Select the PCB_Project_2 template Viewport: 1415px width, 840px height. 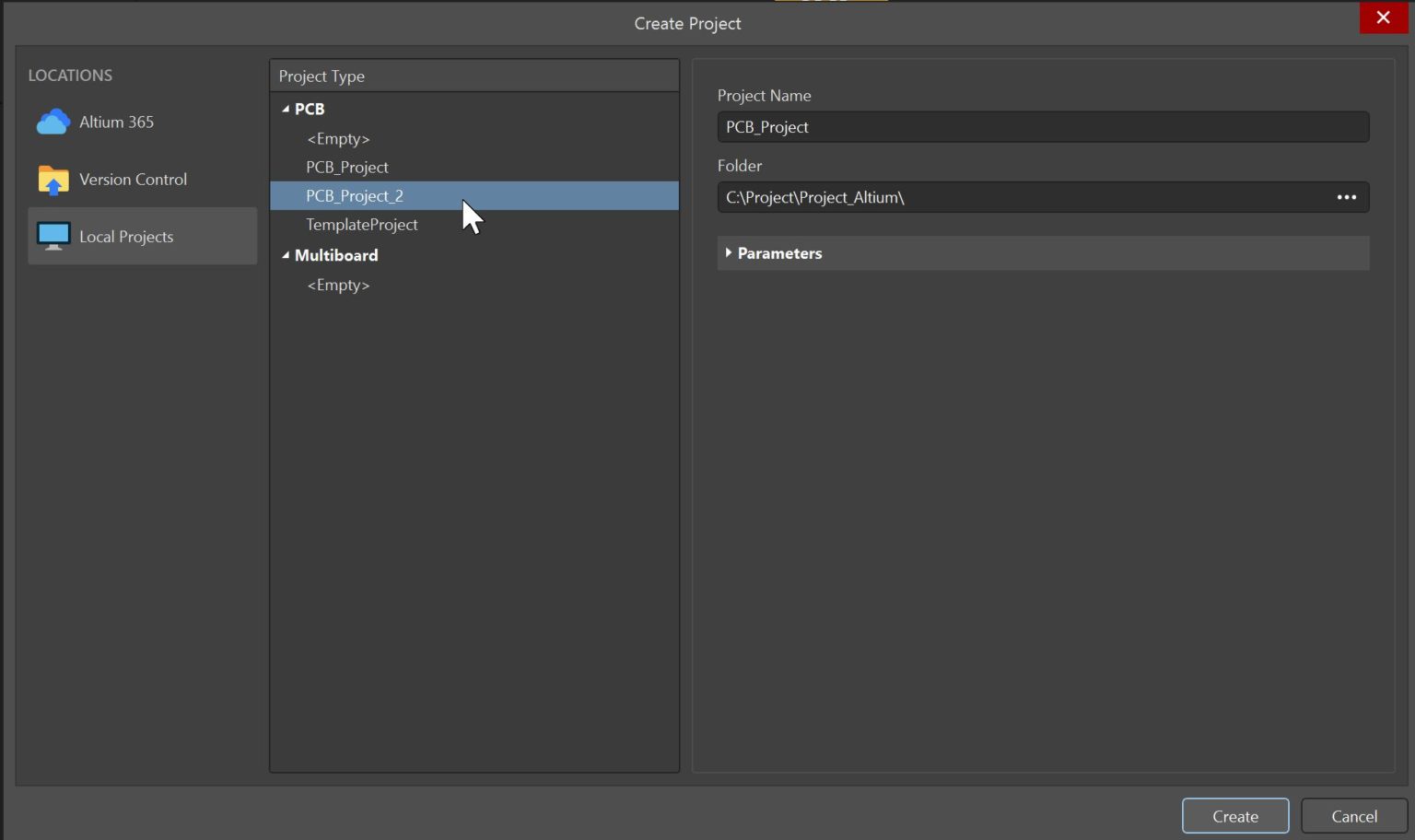point(355,195)
